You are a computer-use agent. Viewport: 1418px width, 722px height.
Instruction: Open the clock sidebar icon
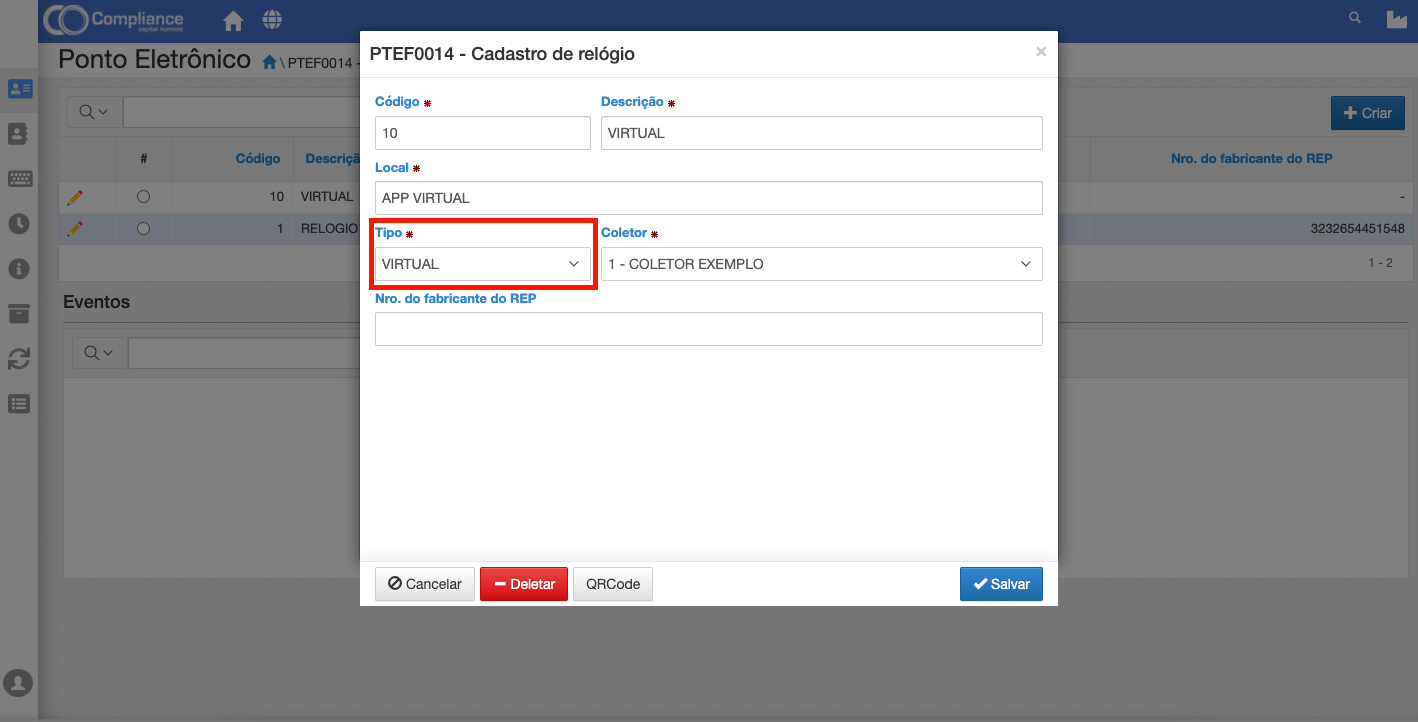pyautogui.click(x=18, y=224)
